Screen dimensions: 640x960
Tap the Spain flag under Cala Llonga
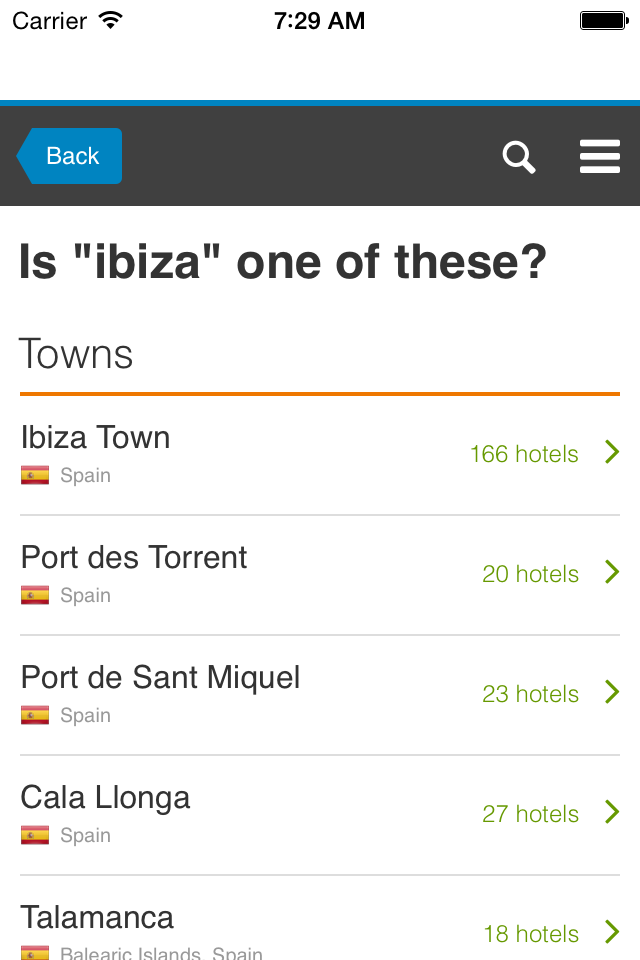click(35, 835)
